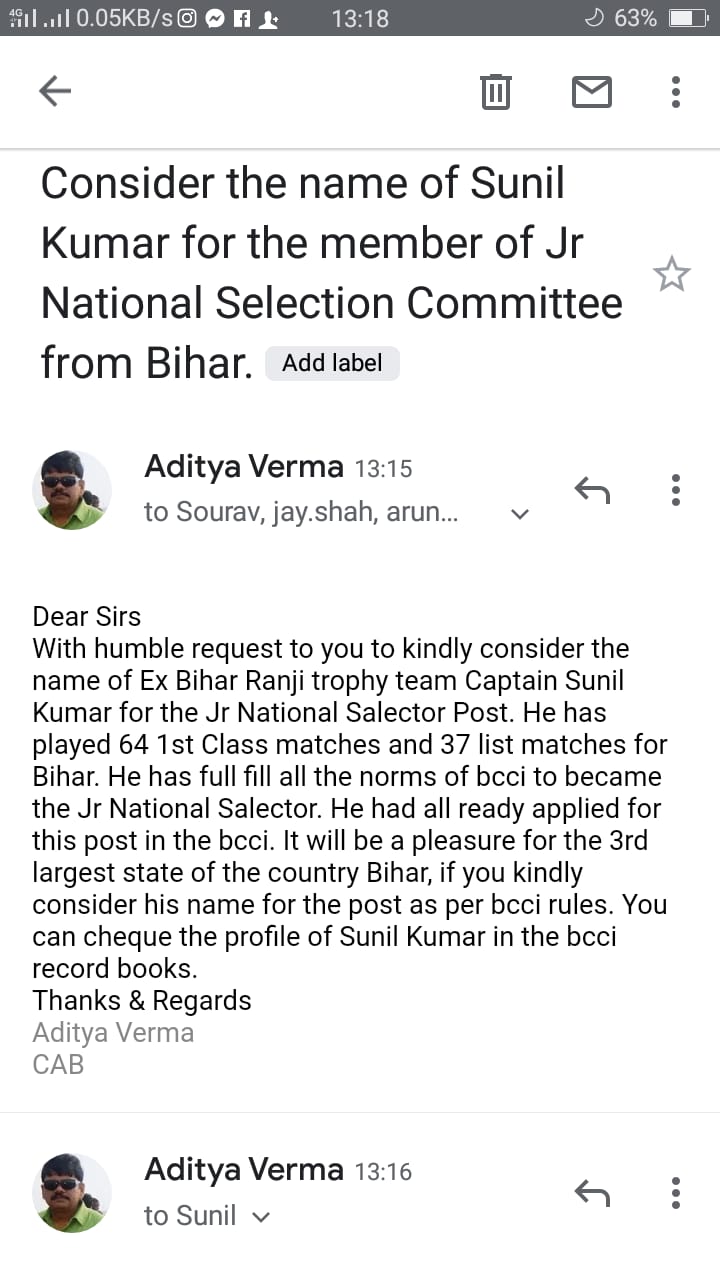Viewport: 720px width, 1280px height.
Task: Tap Aditya Verma's avatar on first message
Action: [73, 489]
